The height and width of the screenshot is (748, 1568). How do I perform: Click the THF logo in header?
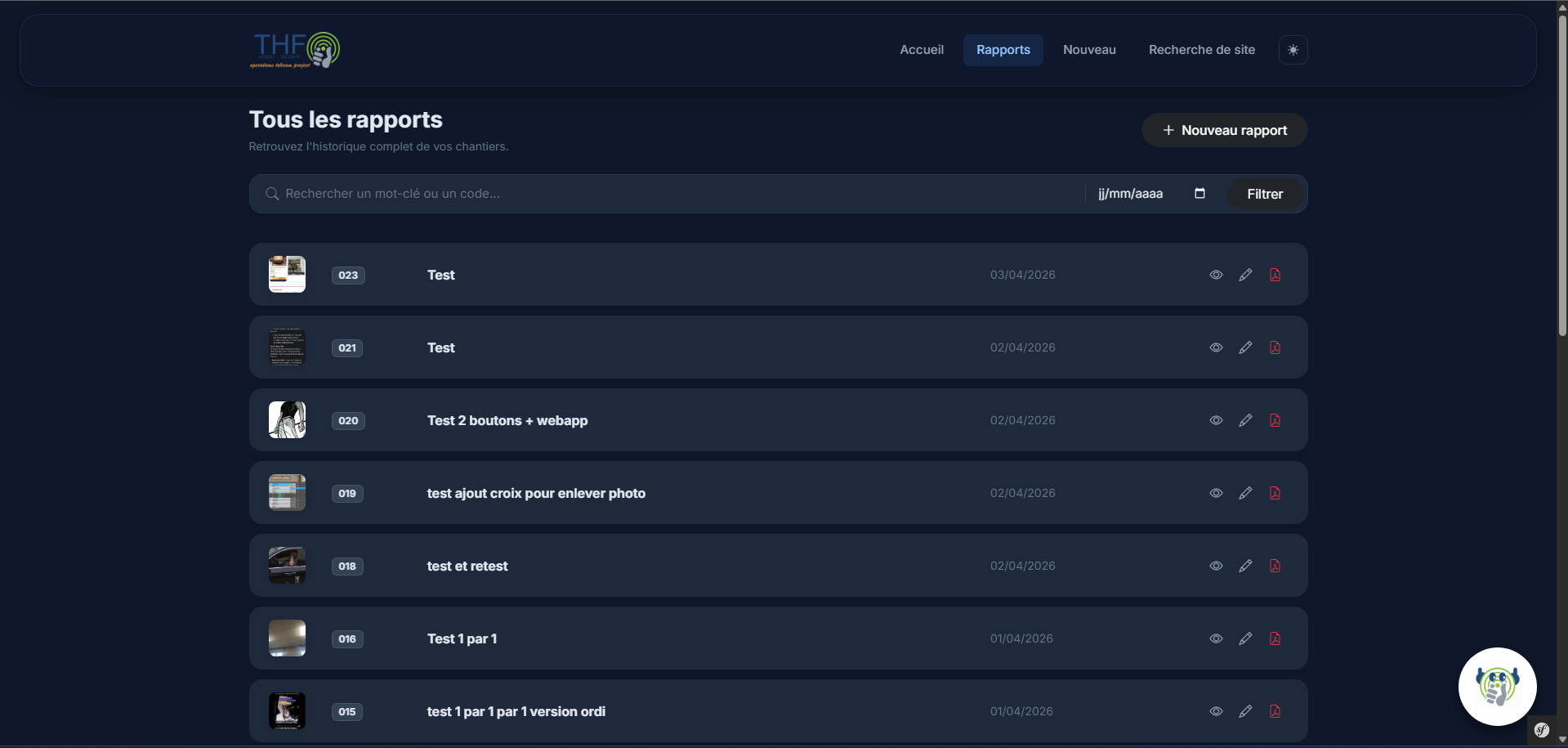295,50
